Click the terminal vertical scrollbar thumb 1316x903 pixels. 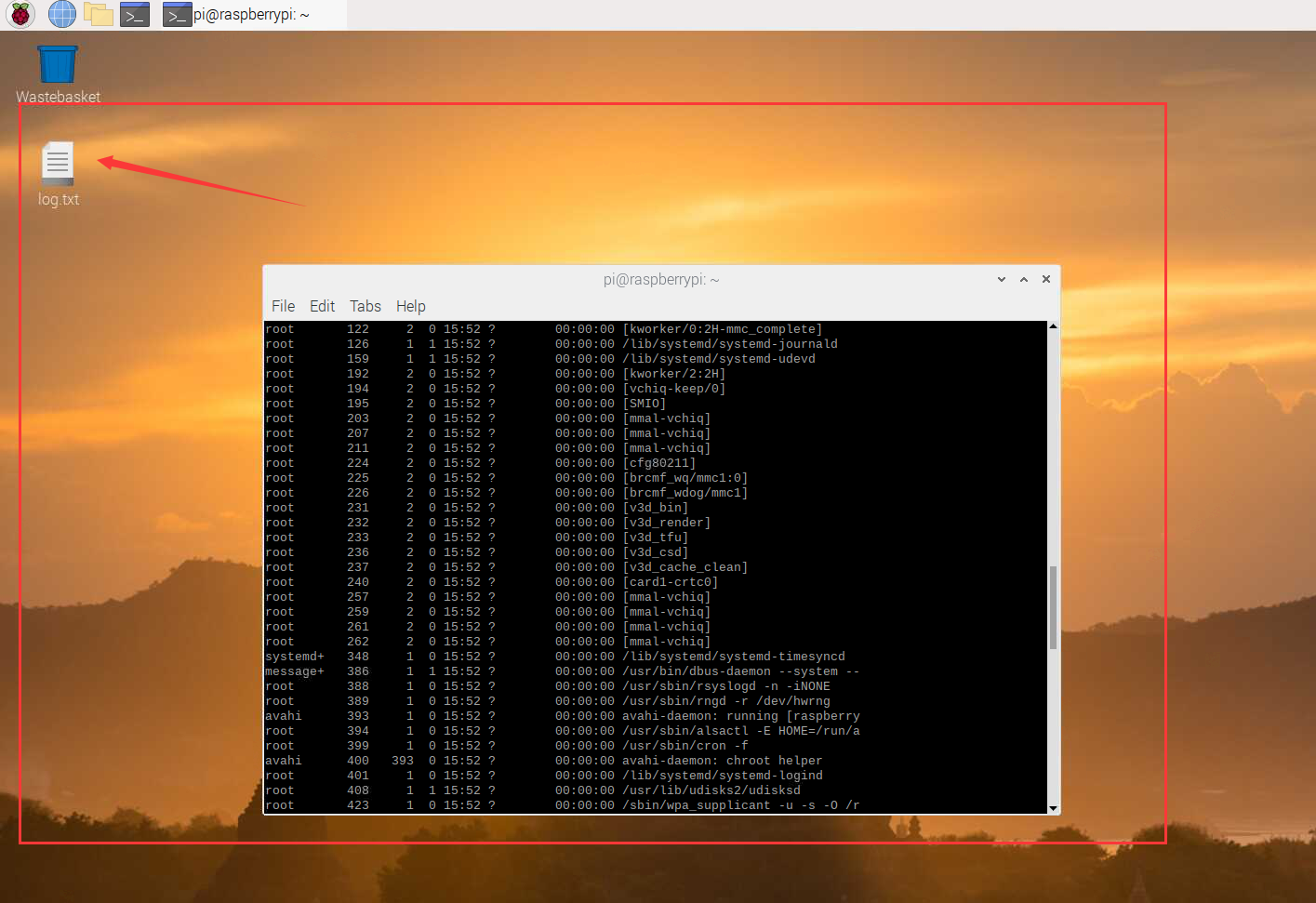[1053, 607]
